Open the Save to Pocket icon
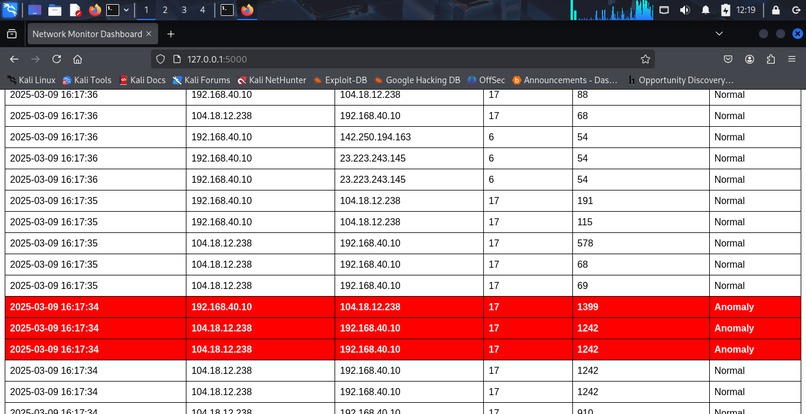This screenshot has width=806, height=414. coord(728,59)
